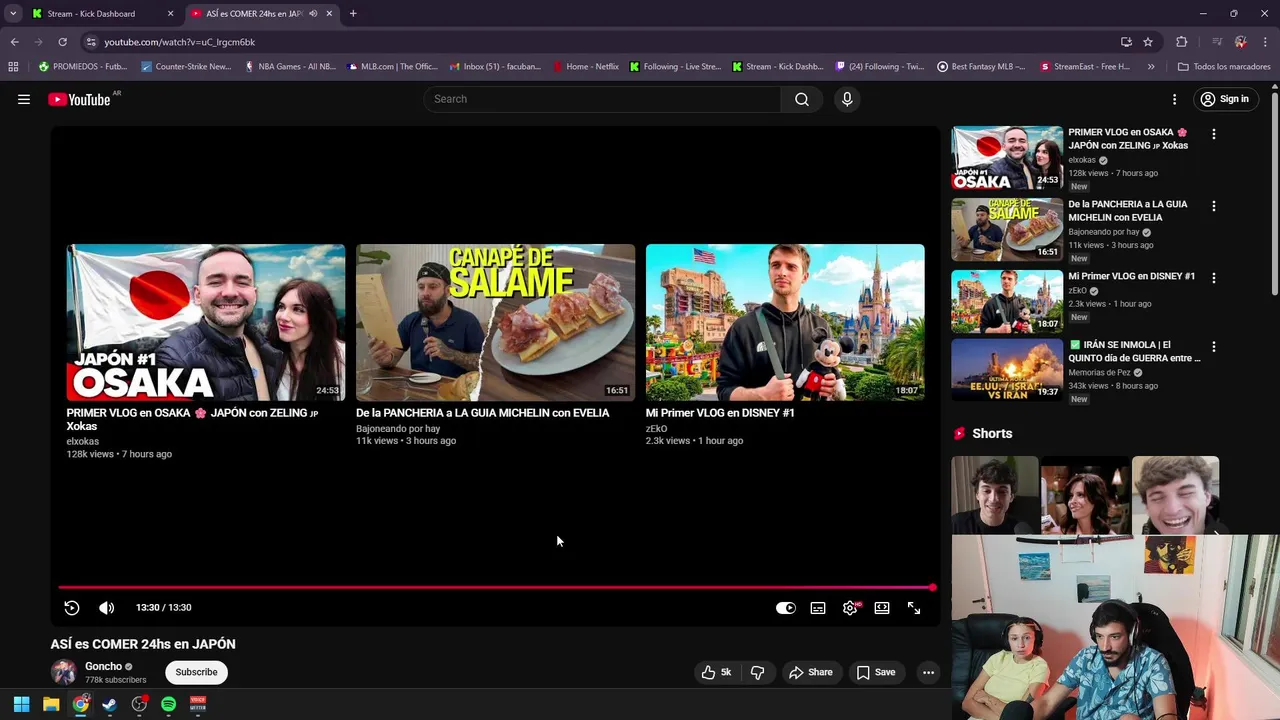Click the Shorts section heading
Viewport: 1280px width, 720px height.
(x=992, y=433)
